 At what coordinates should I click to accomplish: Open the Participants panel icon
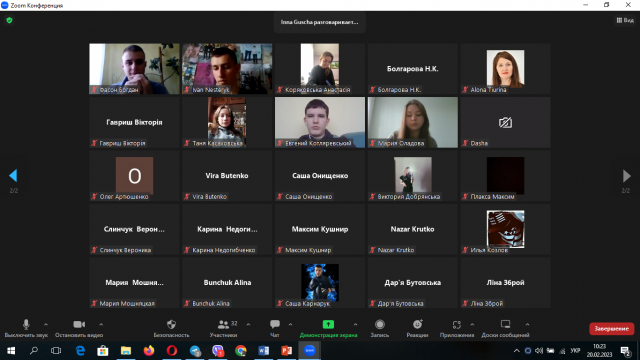[223, 324]
